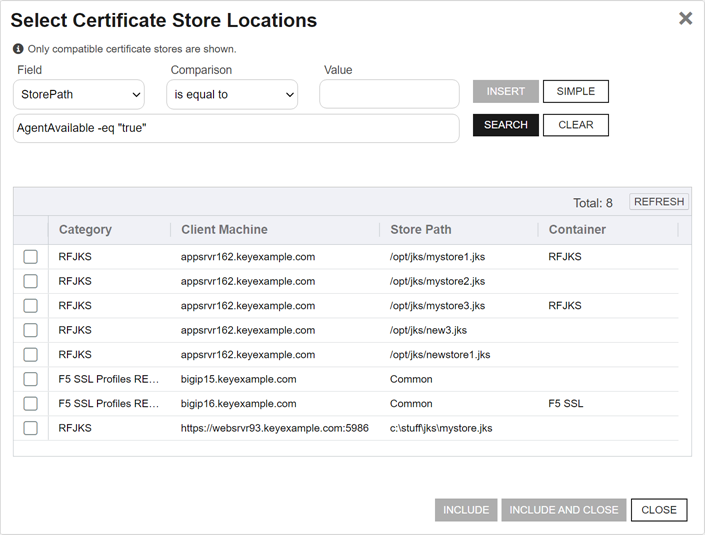Expand the Comparison dropdown 'is equal to'
The height and width of the screenshot is (535, 705).
232,95
